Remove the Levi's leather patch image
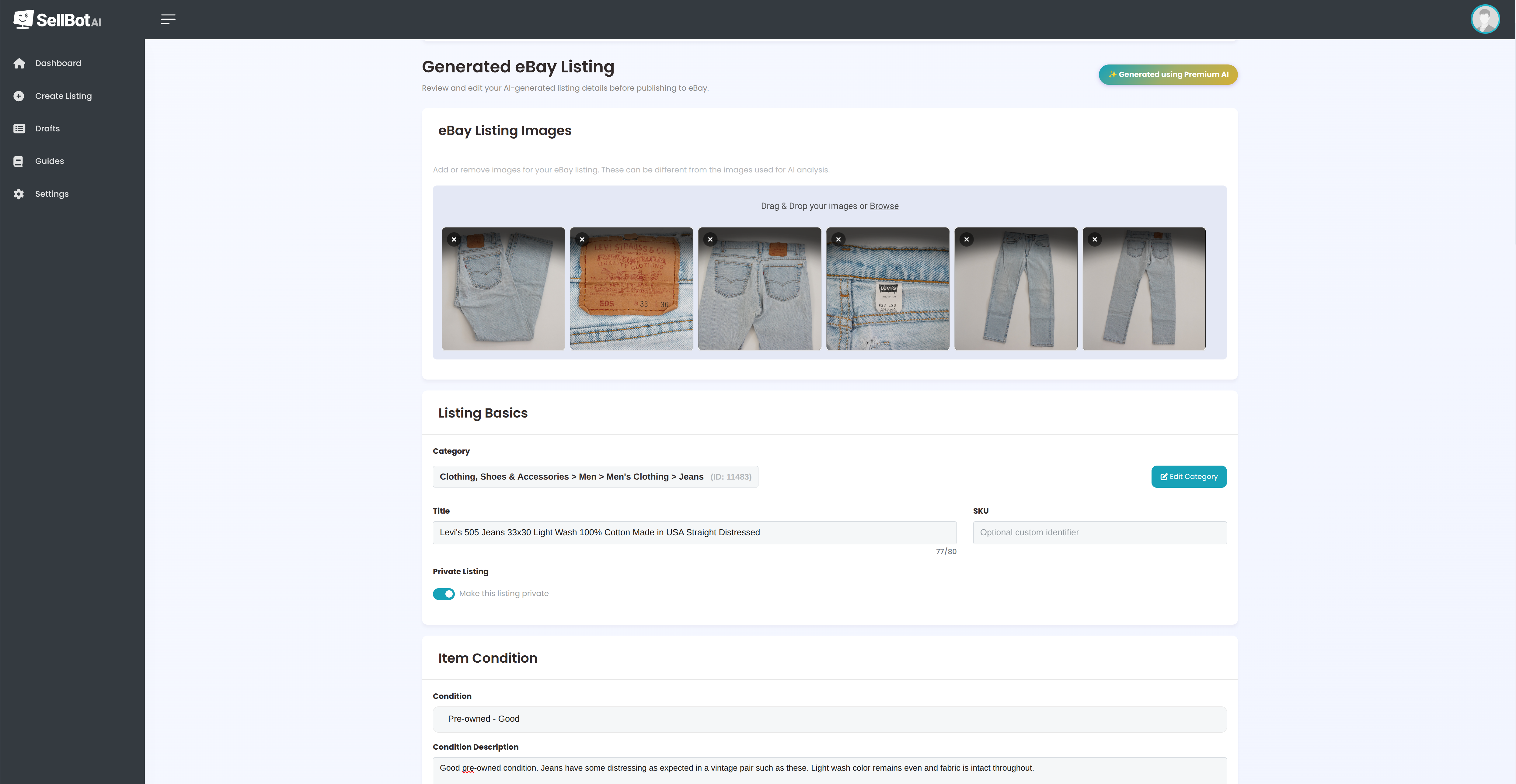The image size is (1516, 784). click(x=582, y=239)
